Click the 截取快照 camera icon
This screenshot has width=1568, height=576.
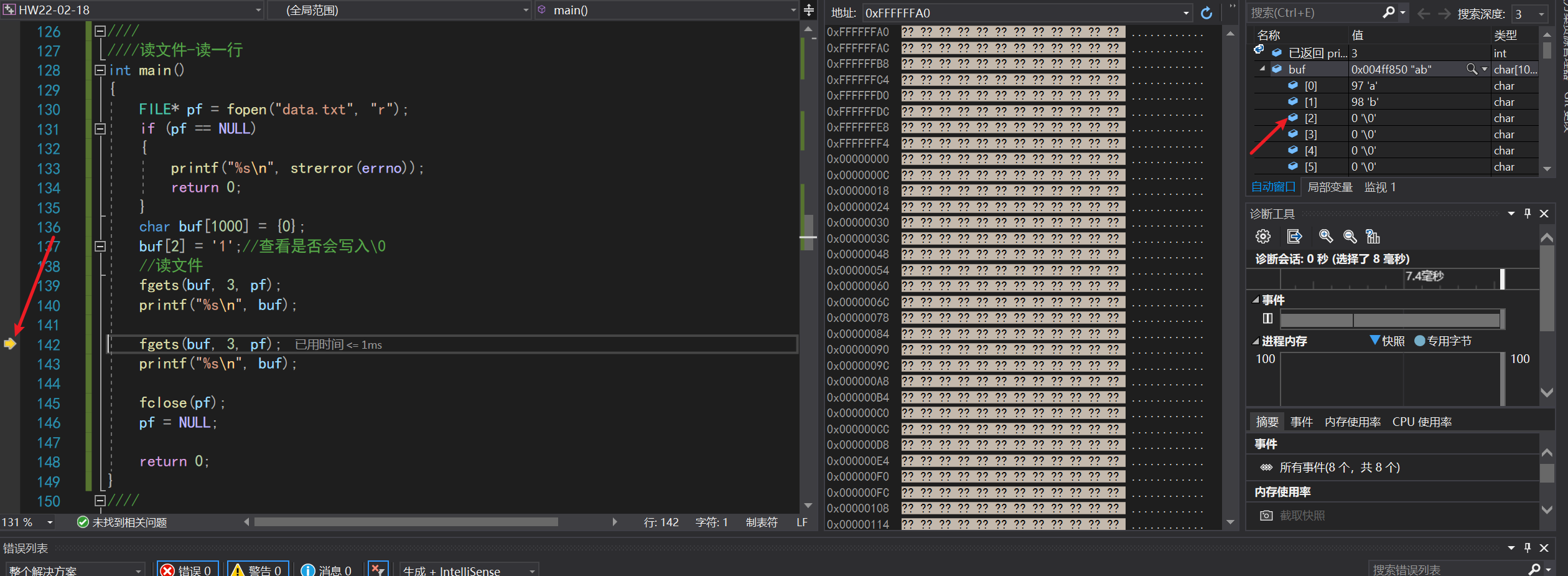(1266, 516)
